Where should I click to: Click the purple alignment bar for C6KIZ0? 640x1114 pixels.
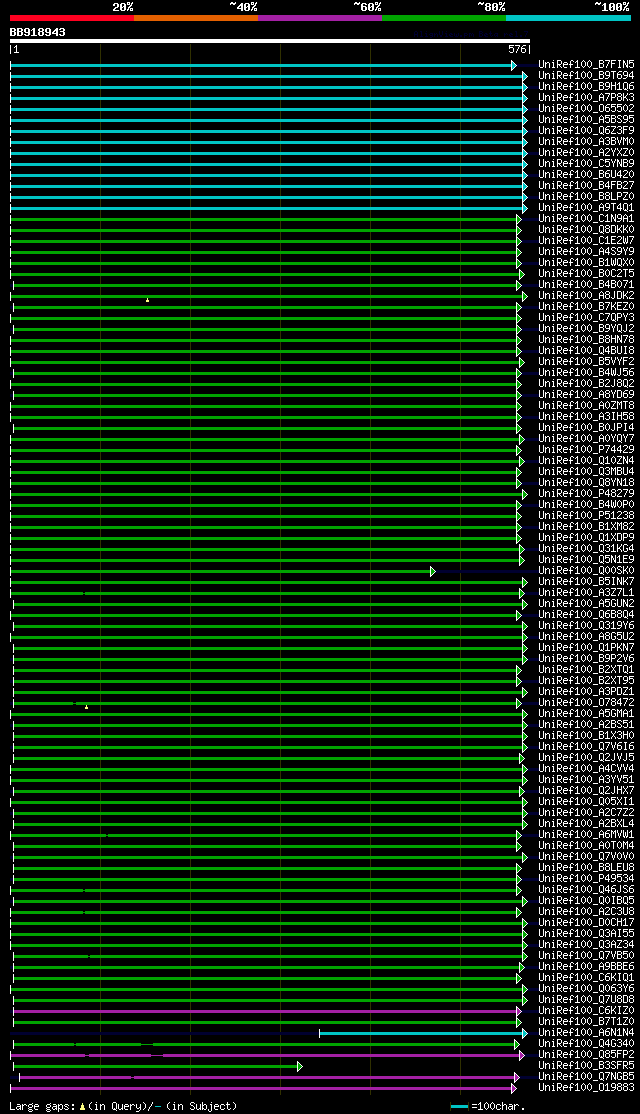(x=267, y=1011)
